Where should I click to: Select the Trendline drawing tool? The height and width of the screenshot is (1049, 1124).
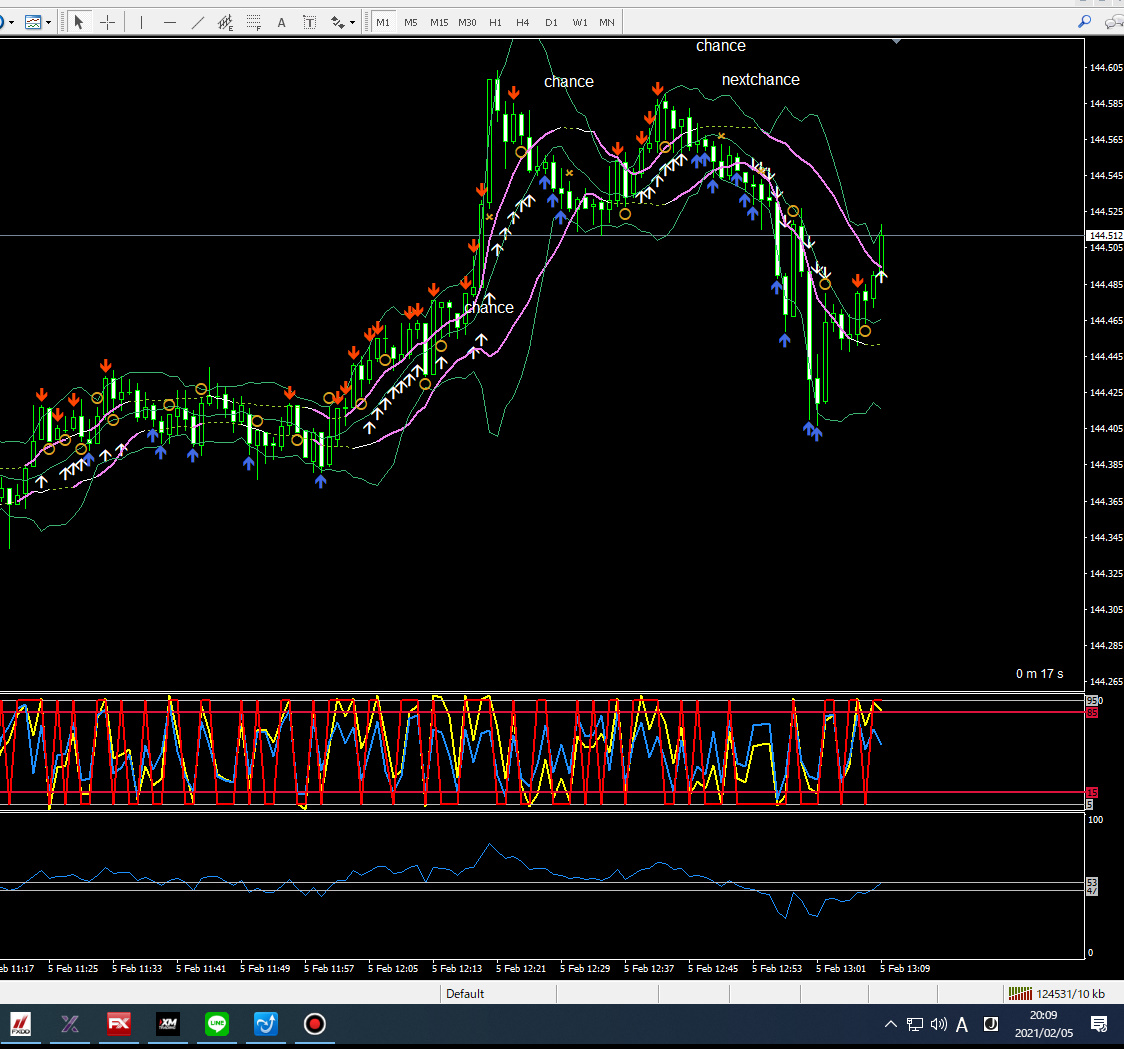[x=197, y=22]
